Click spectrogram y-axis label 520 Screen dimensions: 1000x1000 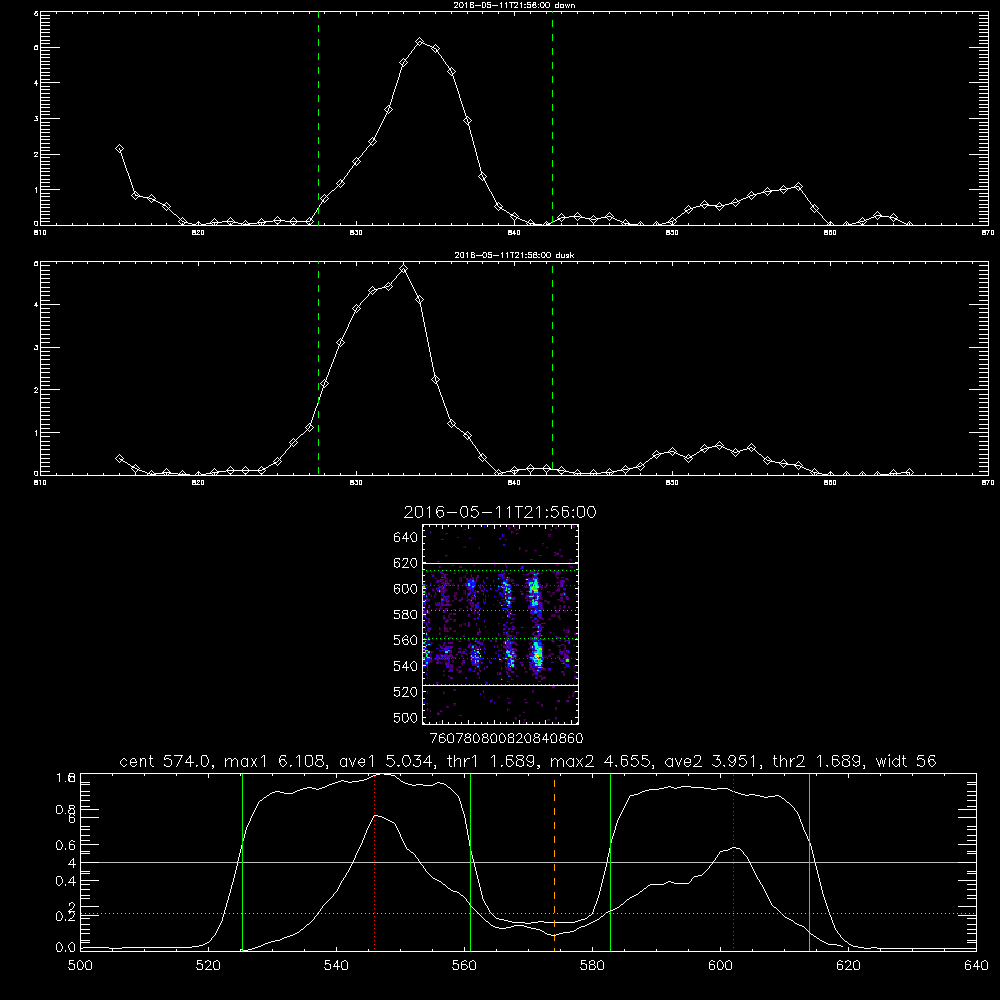tap(405, 692)
